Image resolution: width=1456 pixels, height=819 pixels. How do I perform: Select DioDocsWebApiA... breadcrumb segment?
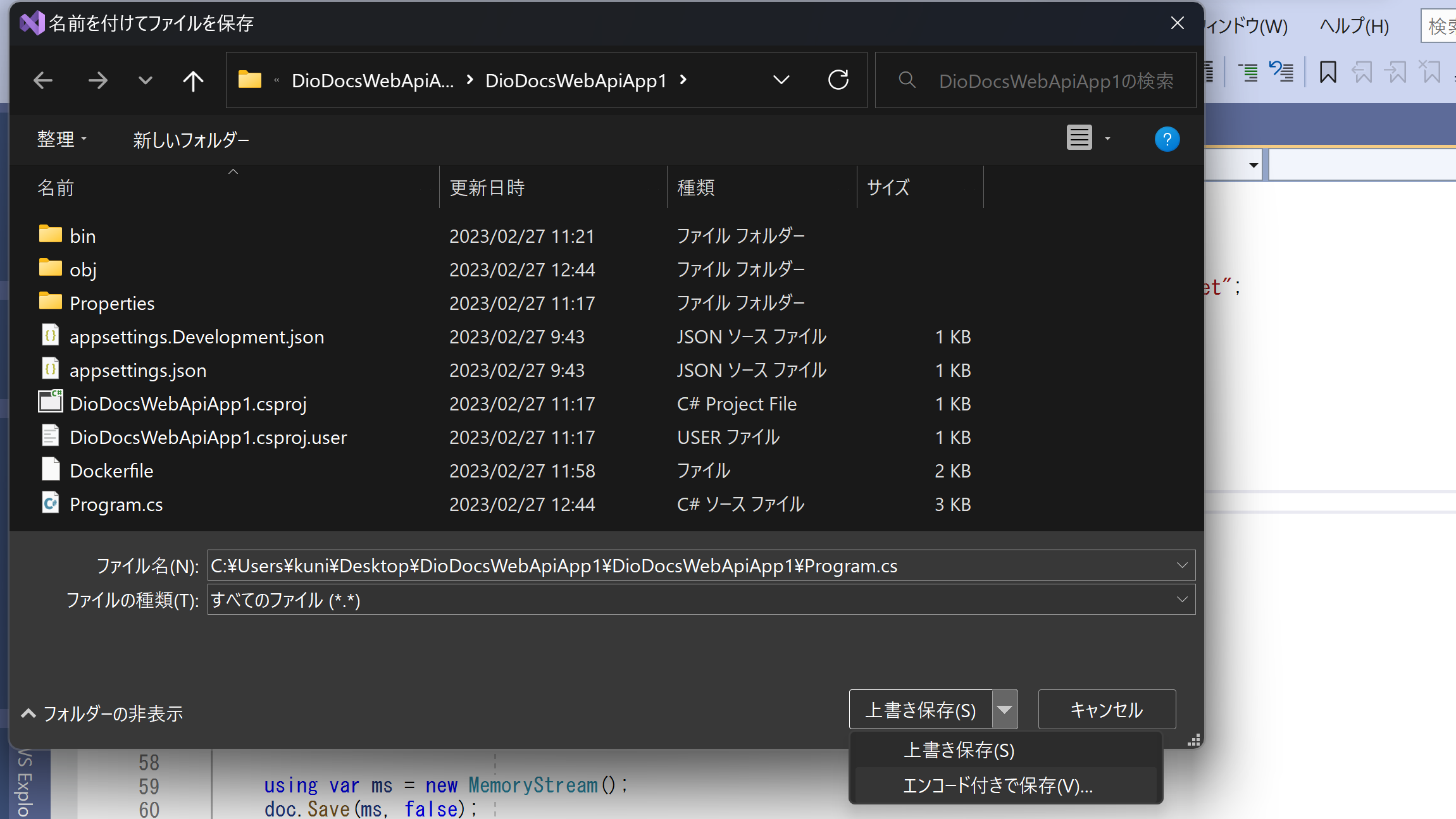coord(373,80)
